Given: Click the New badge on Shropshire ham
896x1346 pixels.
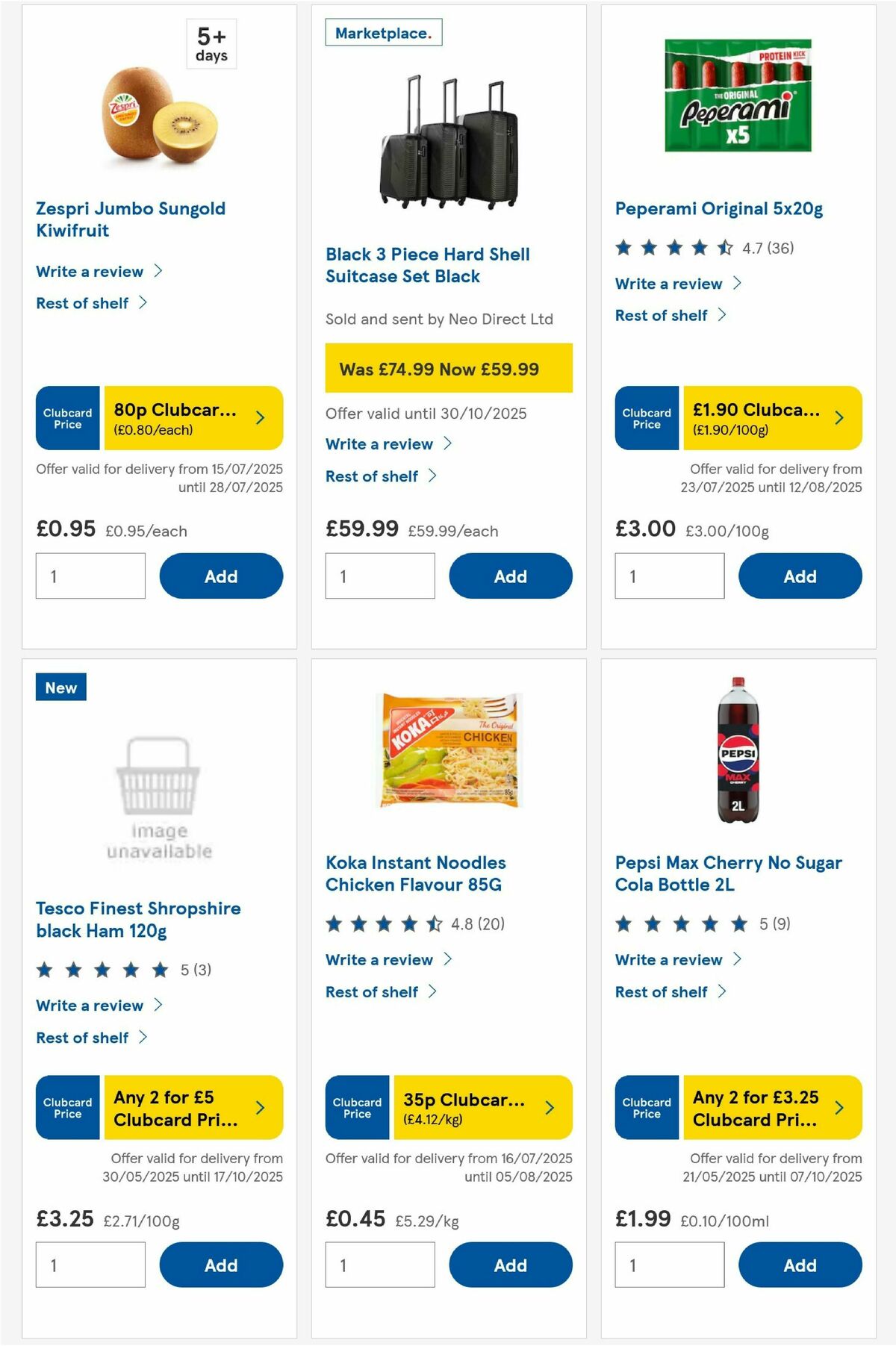Looking at the screenshot, I should tap(60, 688).
